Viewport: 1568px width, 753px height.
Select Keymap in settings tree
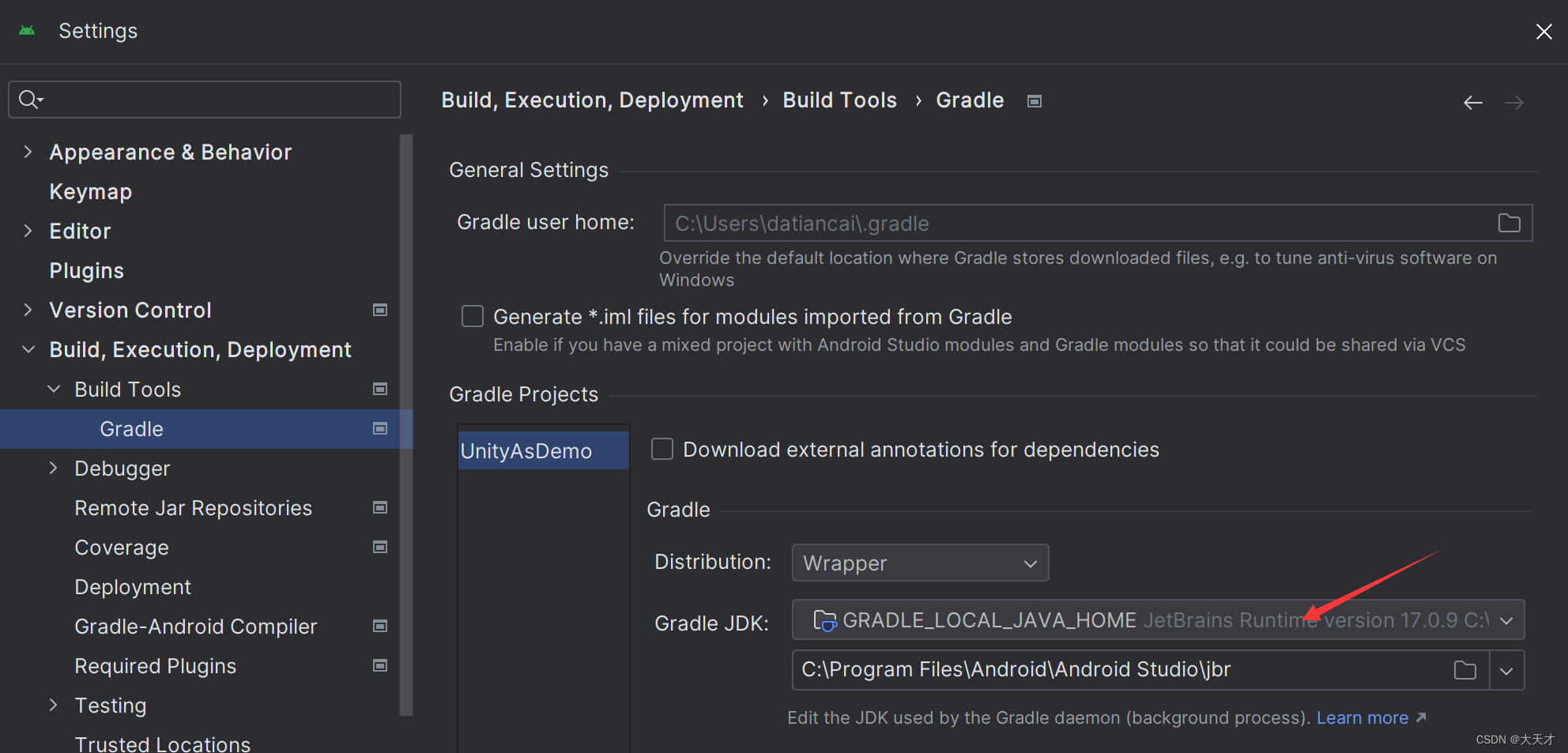point(91,192)
